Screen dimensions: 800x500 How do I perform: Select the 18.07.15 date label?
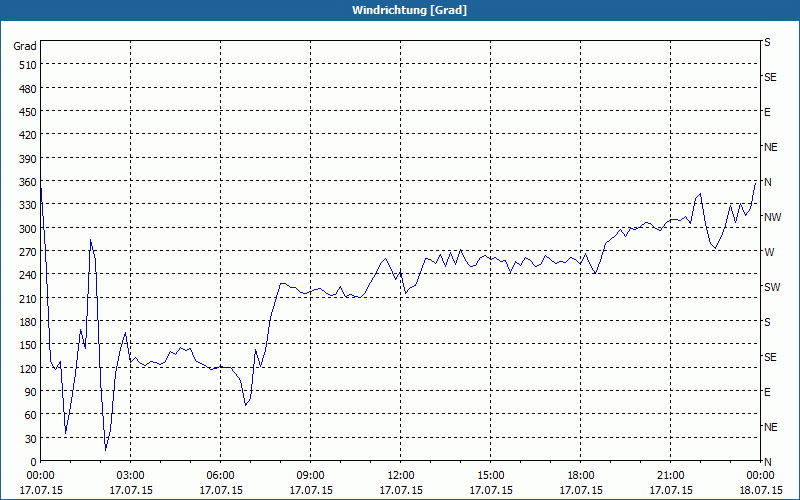760,490
